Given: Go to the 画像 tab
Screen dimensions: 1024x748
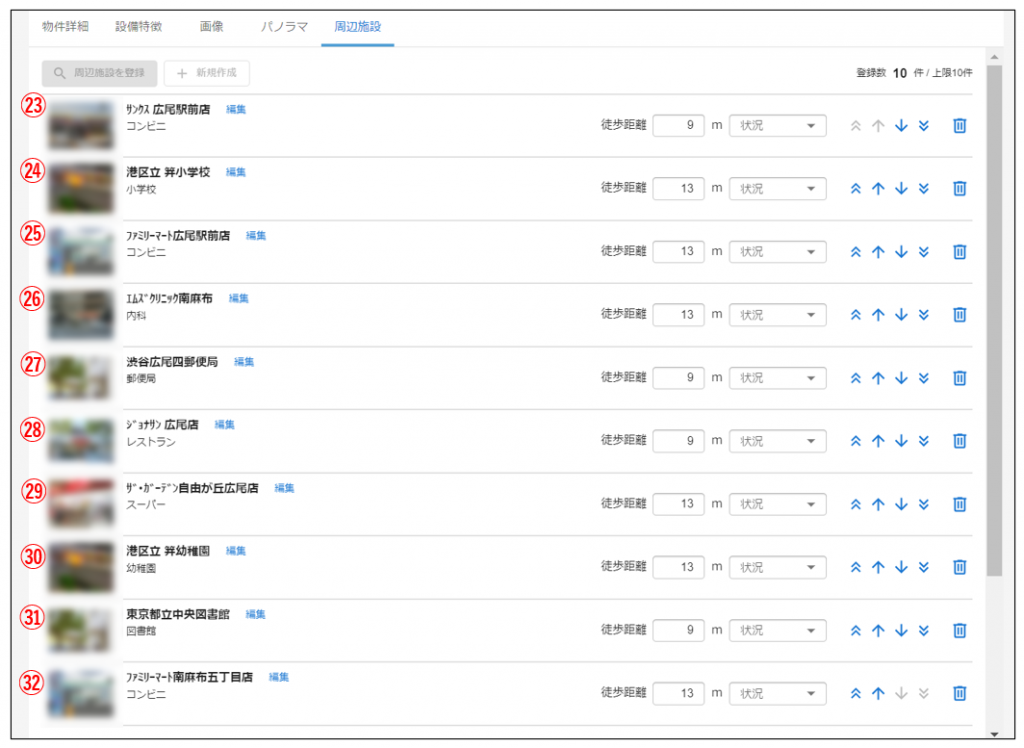Looking at the screenshot, I should click(x=212, y=27).
